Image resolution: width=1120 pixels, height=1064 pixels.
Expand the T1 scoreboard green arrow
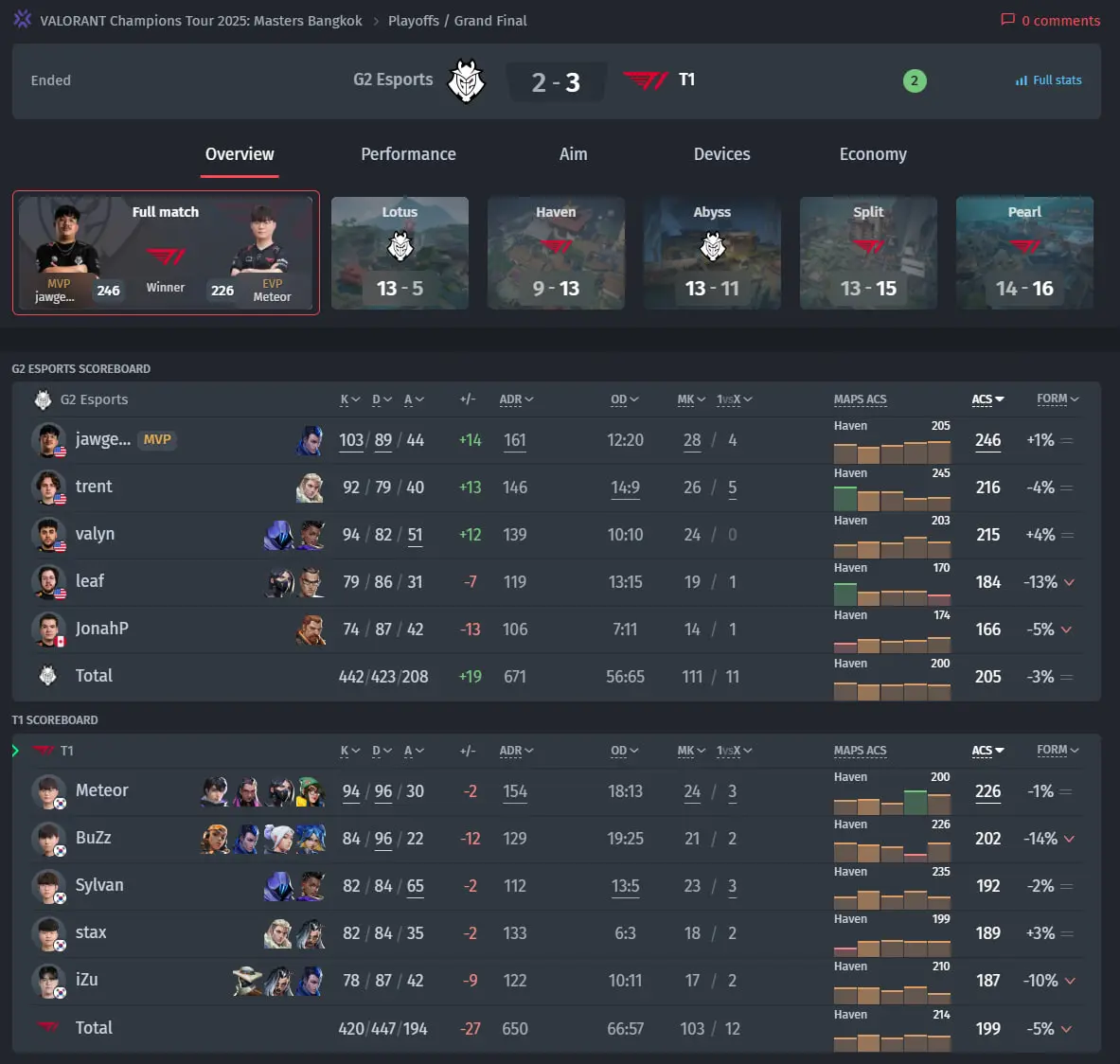(16, 751)
